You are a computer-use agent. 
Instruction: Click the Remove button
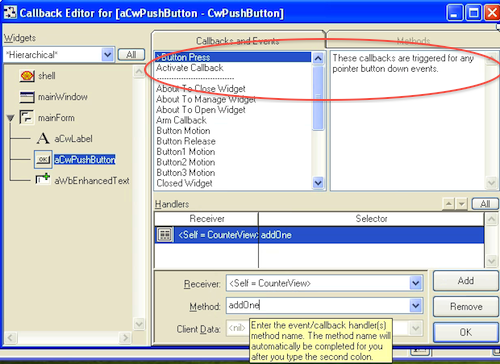466,306
